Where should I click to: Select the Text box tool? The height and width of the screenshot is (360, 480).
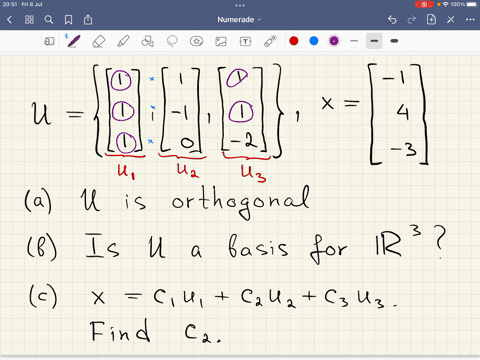tap(245, 41)
